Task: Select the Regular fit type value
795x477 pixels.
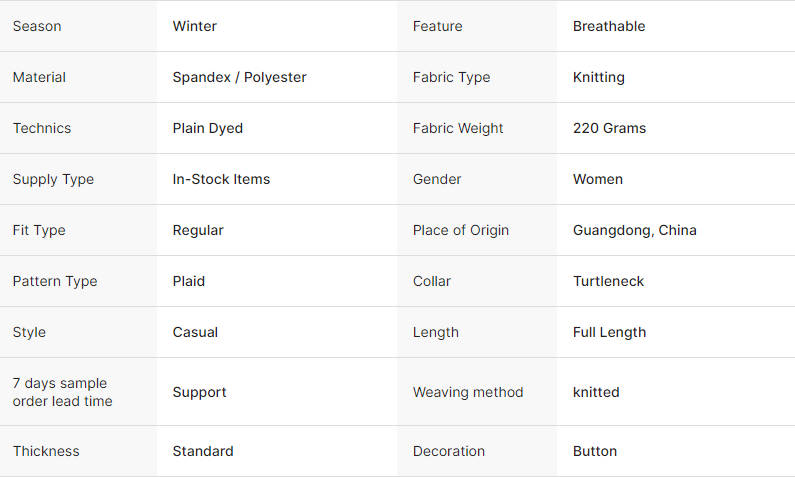Action: tap(198, 230)
